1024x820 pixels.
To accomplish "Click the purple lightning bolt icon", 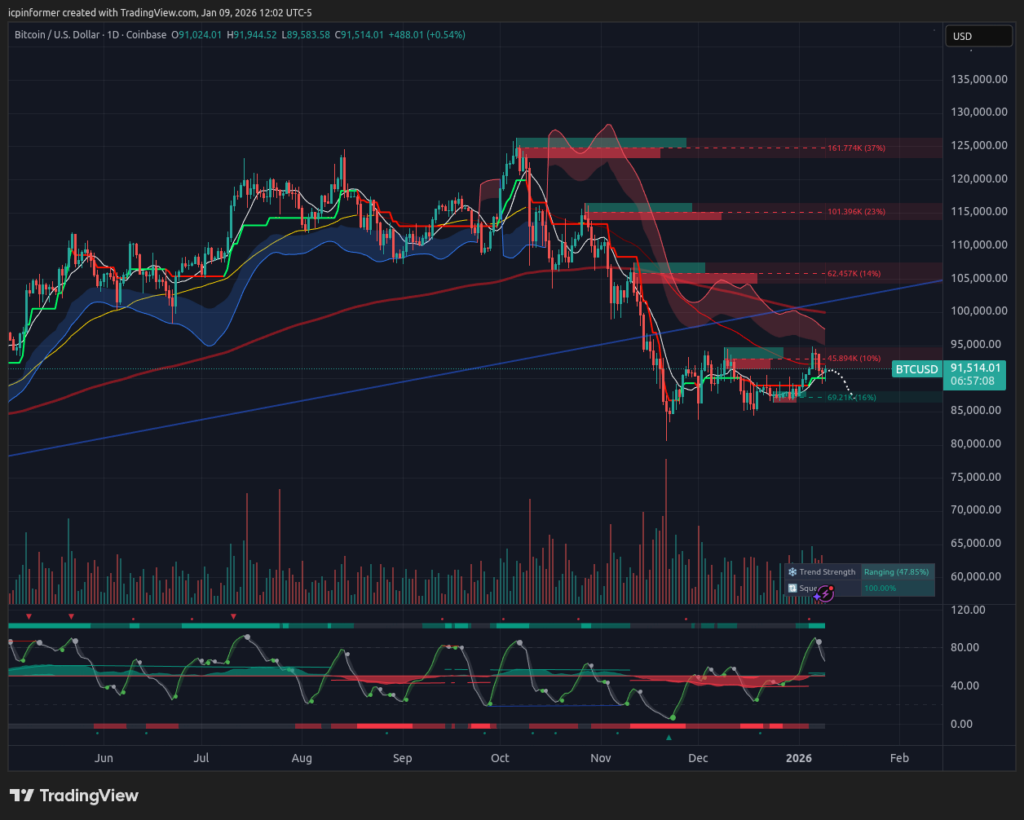I will [x=825, y=594].
